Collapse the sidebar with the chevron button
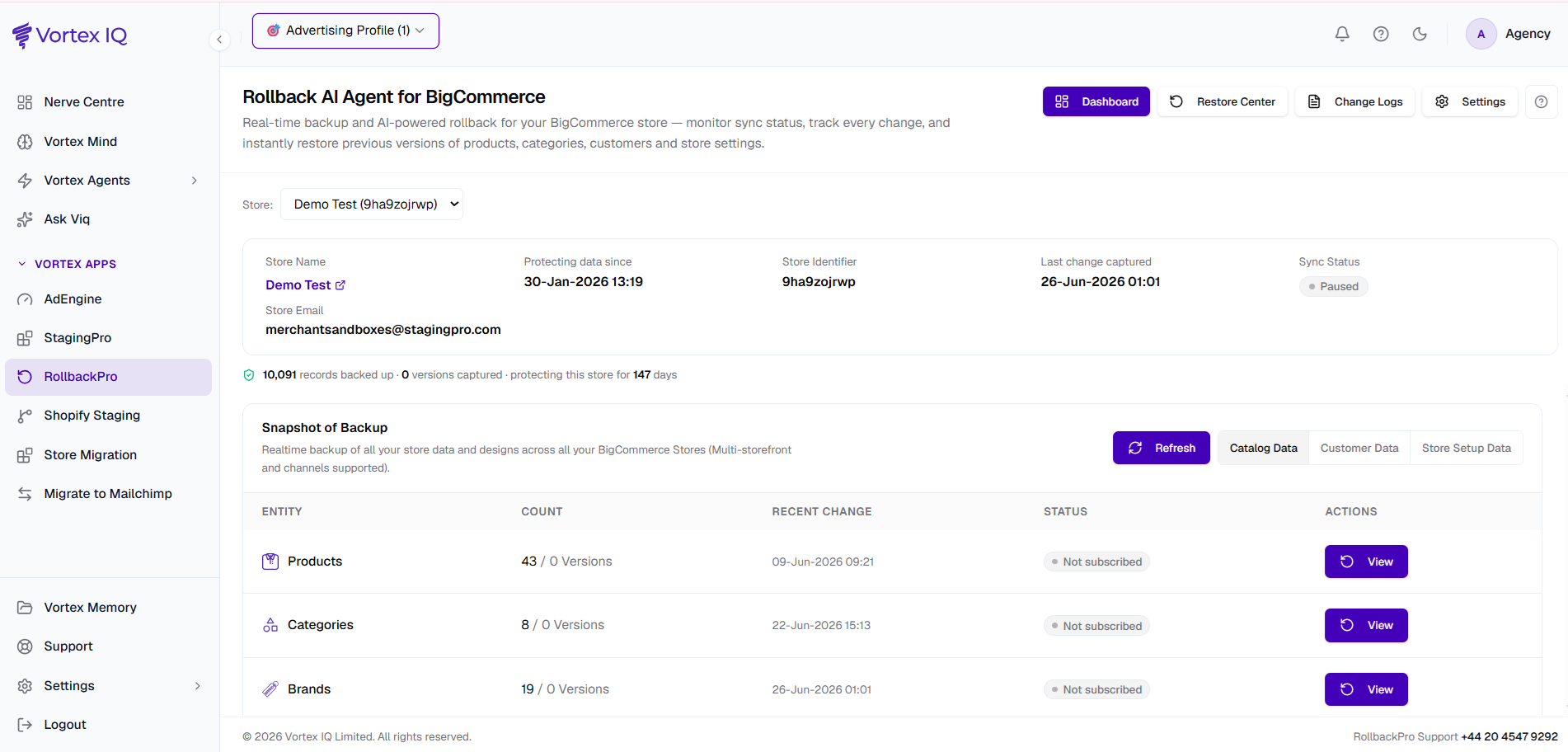 (219, 39)
